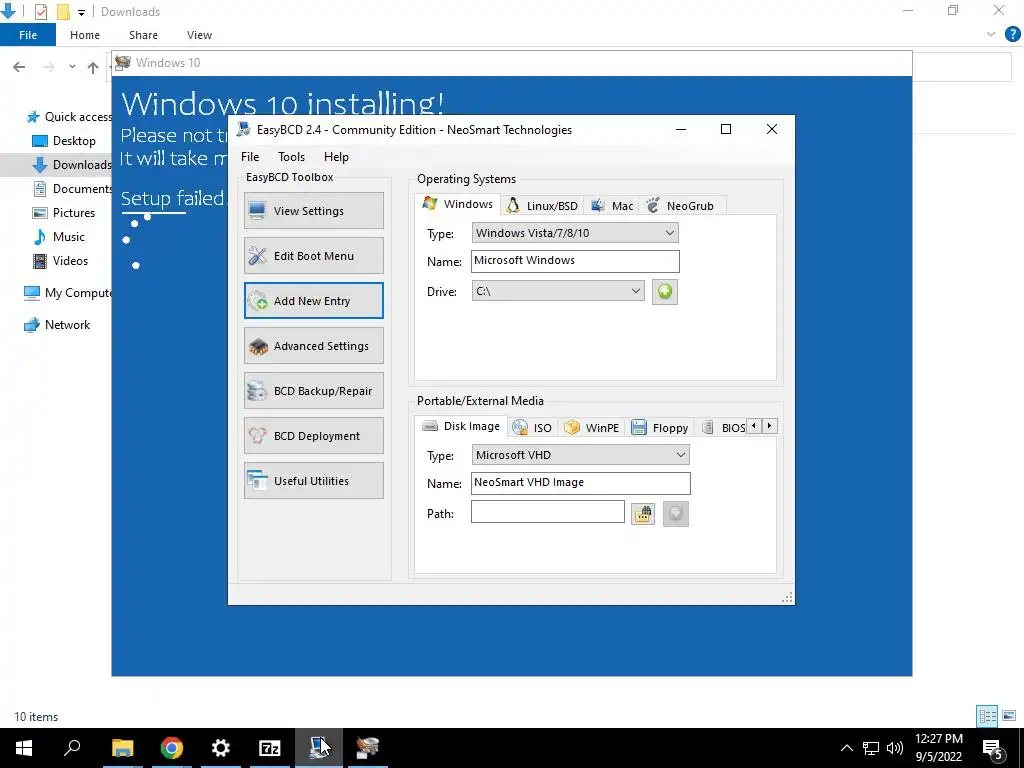Go to Advanced Settings
1024x768 pixels.
(313, 346)
